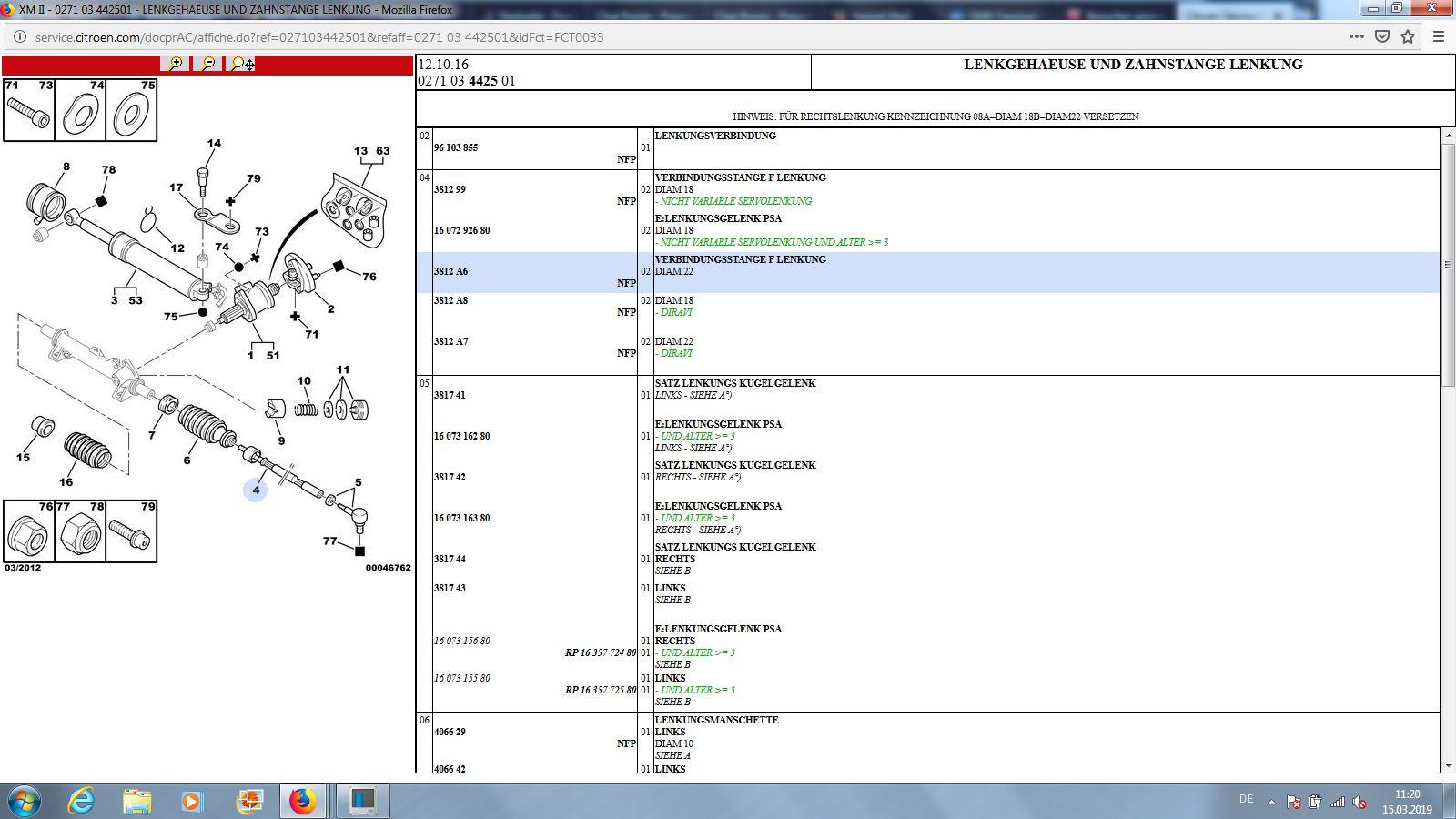Click part number 16 073 163 80
This screenshot has height=819, width=1456.
click(461, 518)
